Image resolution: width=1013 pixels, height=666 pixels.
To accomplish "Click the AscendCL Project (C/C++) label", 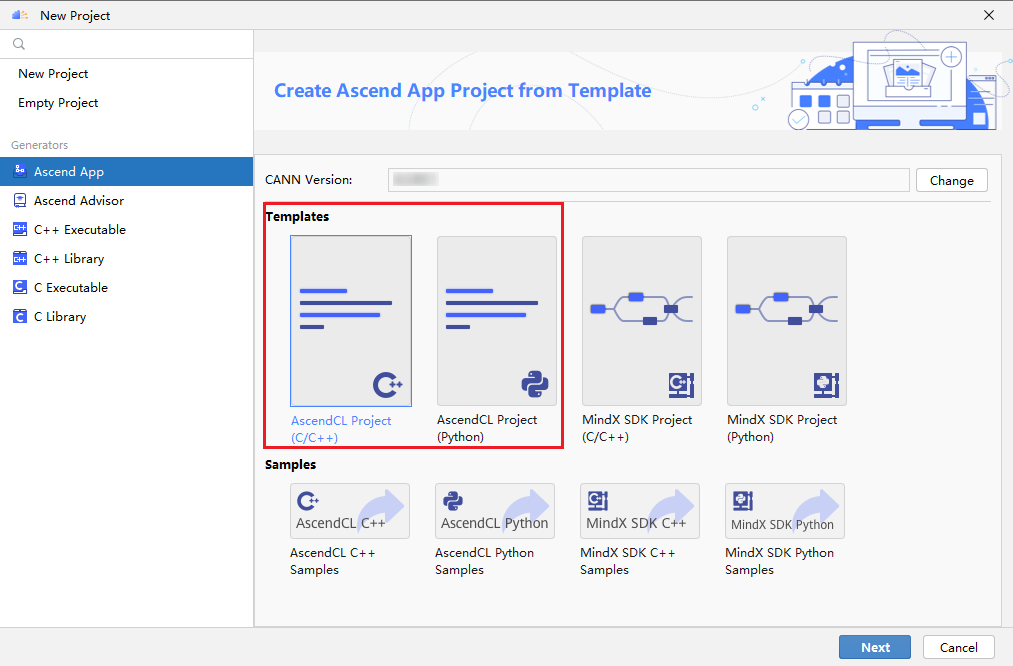I will [341, 429].
